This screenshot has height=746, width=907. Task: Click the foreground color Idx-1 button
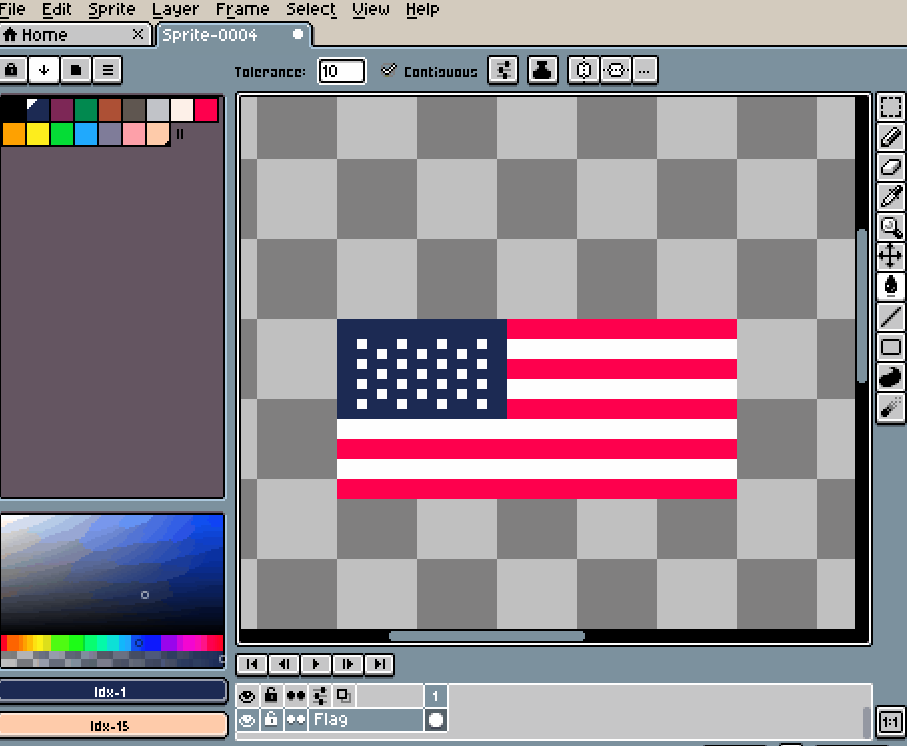tap(112, 692)
